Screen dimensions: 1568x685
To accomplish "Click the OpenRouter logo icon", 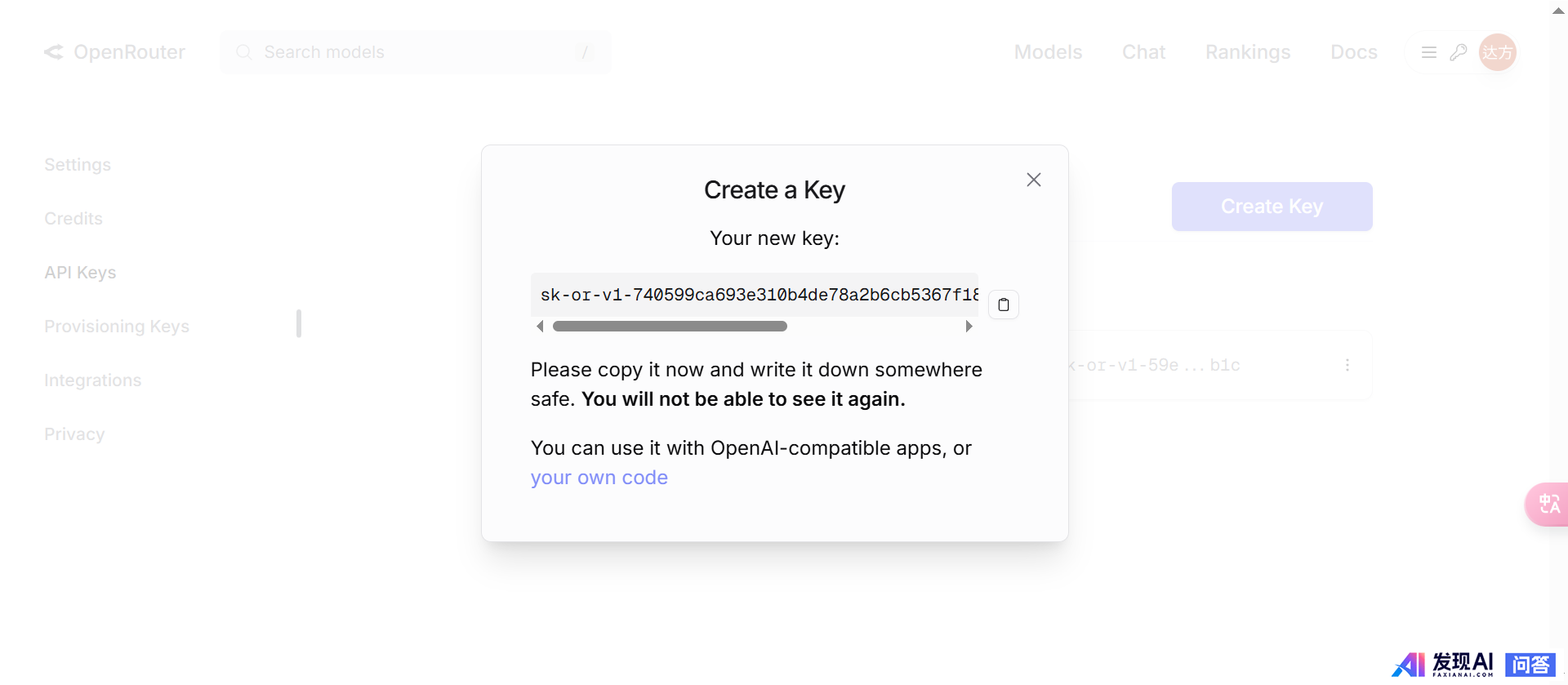I will click(54, 52).
